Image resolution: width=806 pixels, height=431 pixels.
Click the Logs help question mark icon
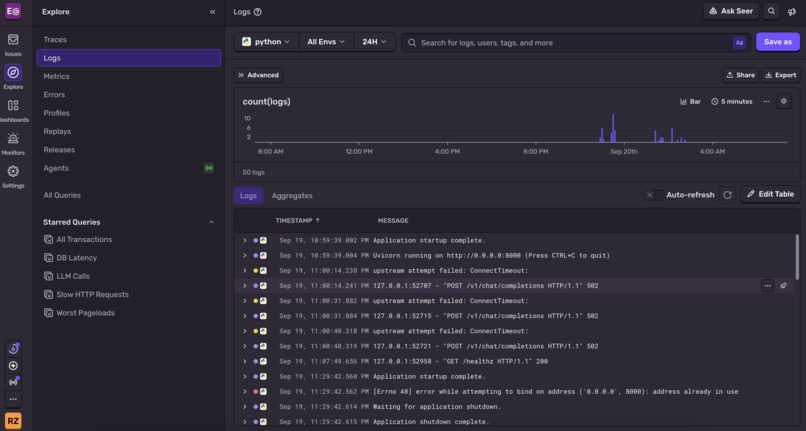(x=258, y=12)
